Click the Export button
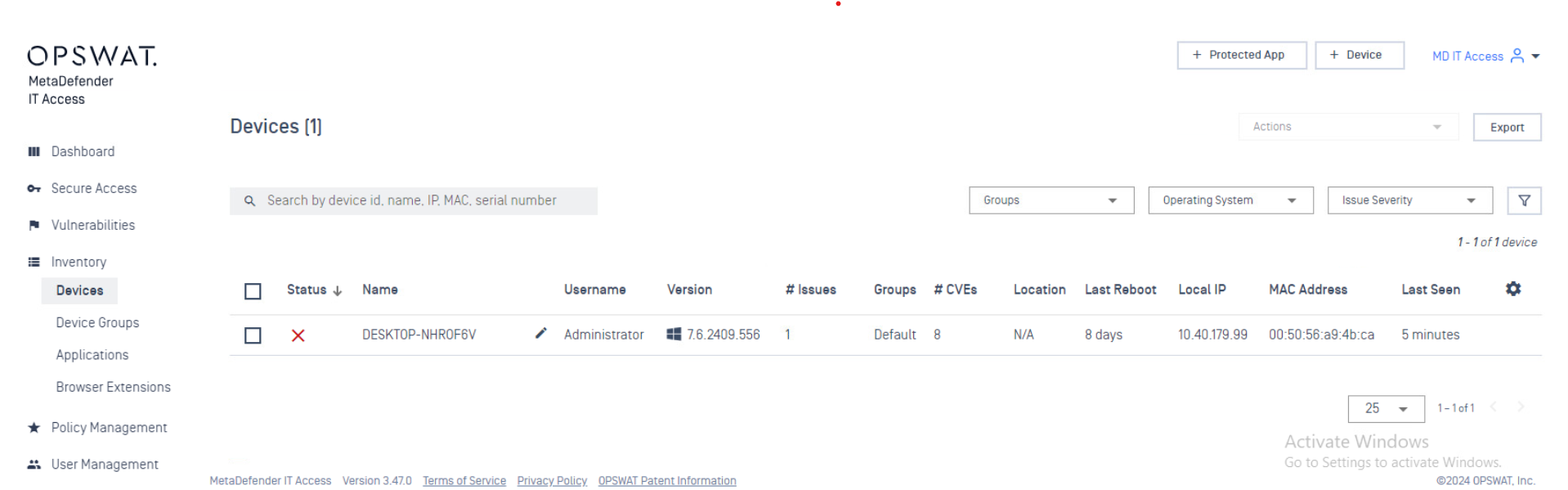 coord(1507,128)
